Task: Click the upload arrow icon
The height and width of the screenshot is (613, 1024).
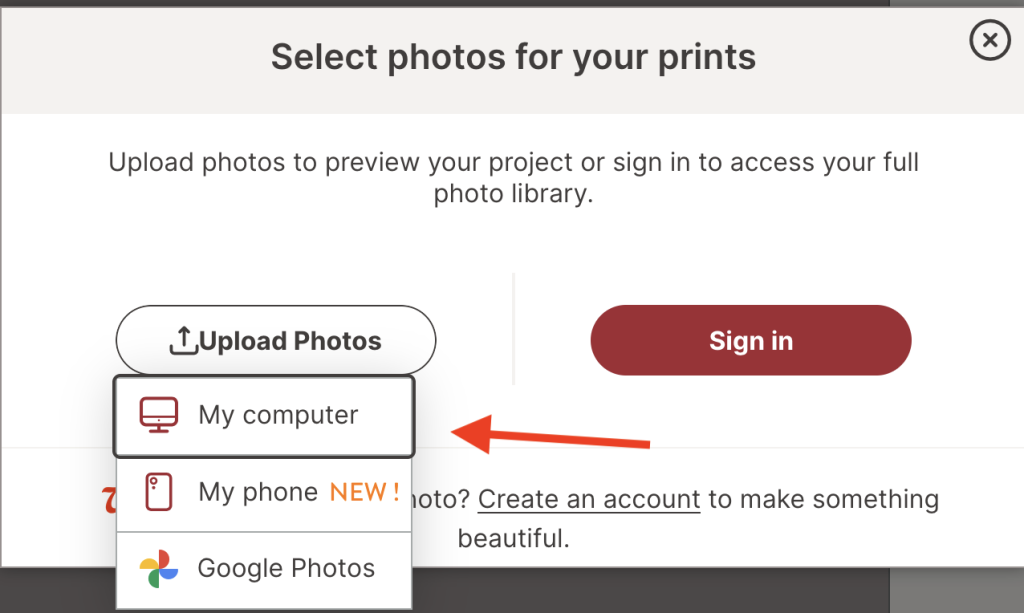Action: tap(183, 342)
